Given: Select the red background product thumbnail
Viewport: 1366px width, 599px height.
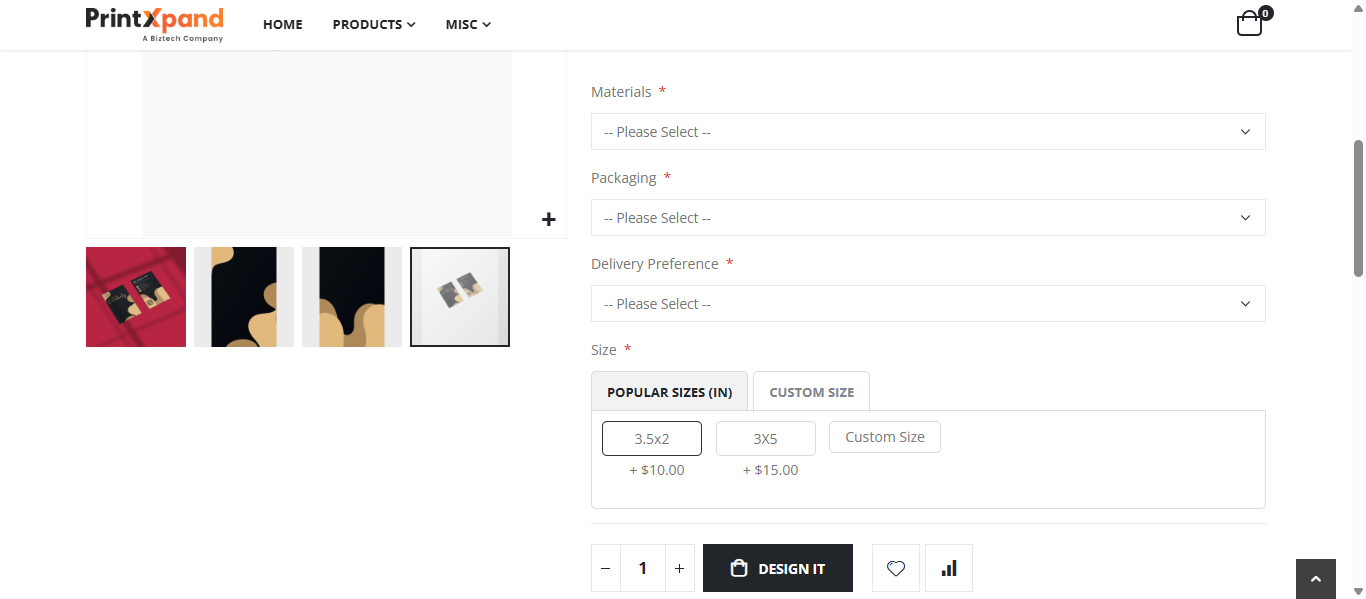Looking at the screenshot, I should (x=136, y=297).
